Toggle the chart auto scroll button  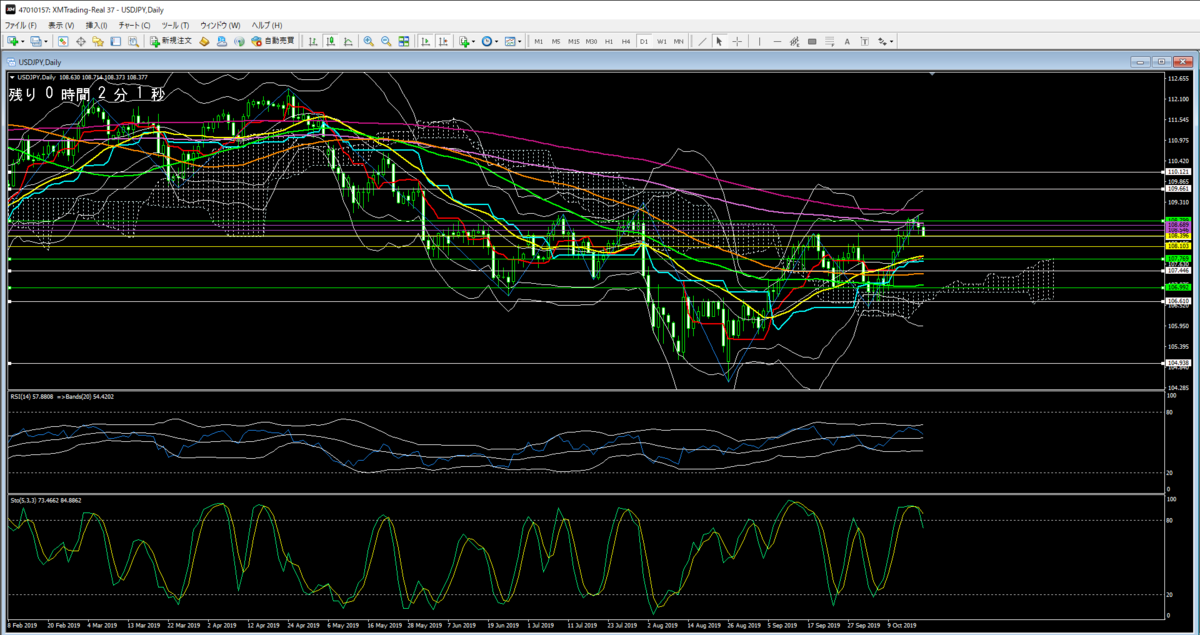[x=425, y=41]
